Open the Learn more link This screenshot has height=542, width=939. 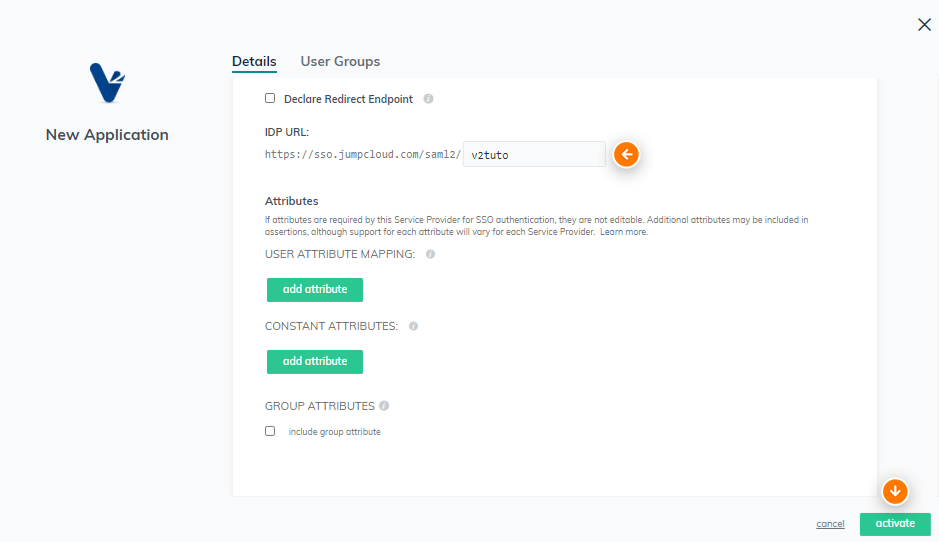pyautogui.click(x=623, y=232)
